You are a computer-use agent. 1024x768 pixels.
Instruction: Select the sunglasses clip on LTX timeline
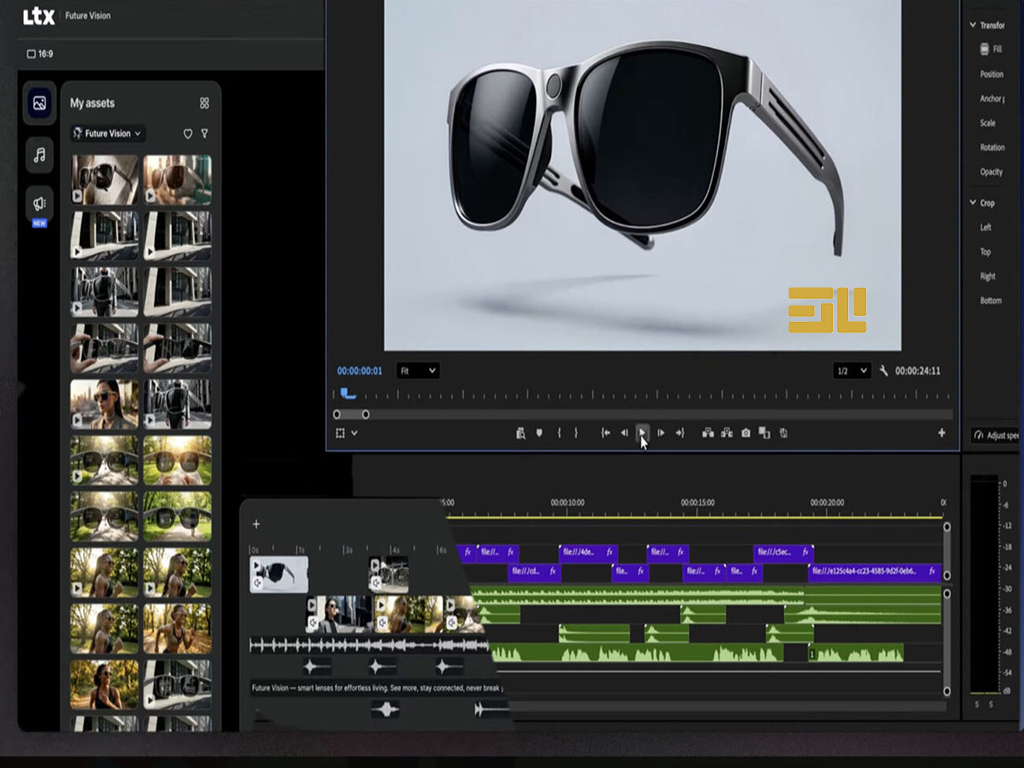click(279, 574)
